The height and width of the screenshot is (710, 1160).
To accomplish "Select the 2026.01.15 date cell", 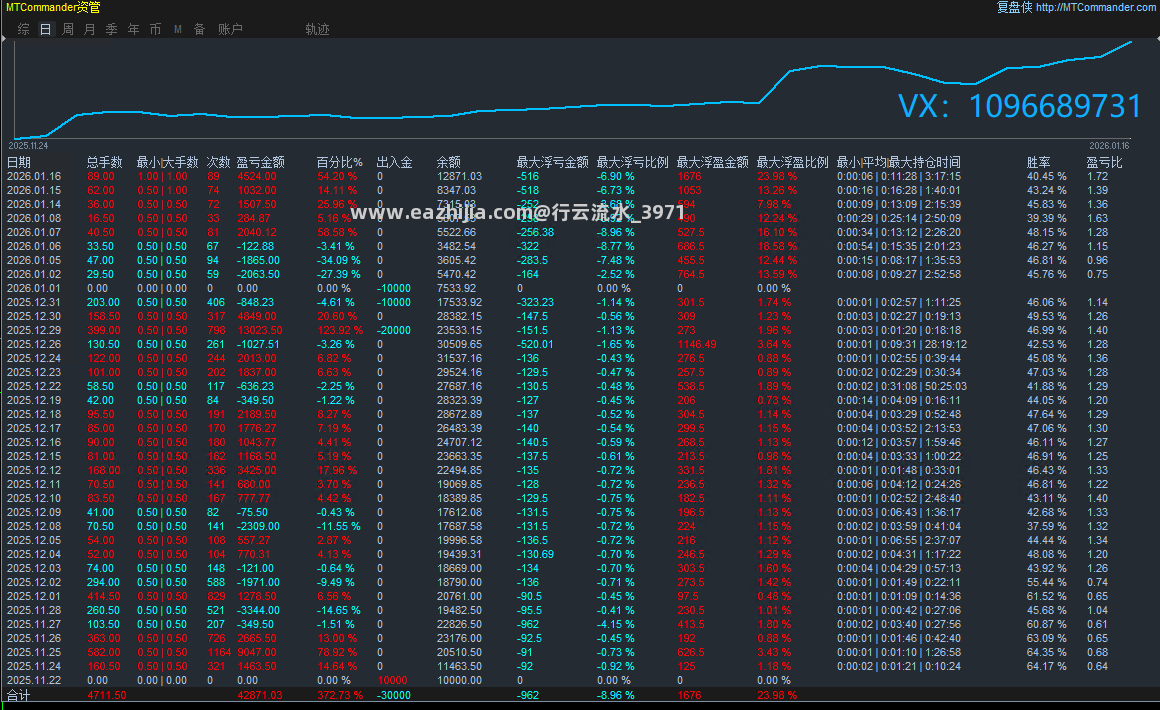I will tap(34, 190).
